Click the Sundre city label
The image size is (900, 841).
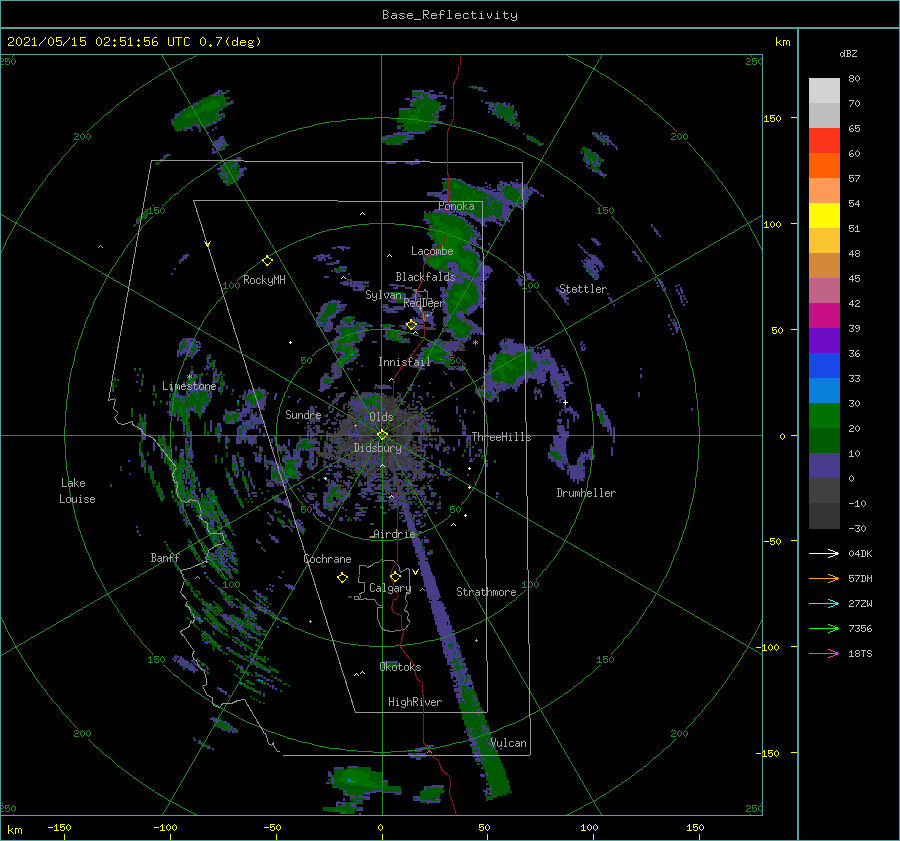pyautogui.click(x=303, y=414)
